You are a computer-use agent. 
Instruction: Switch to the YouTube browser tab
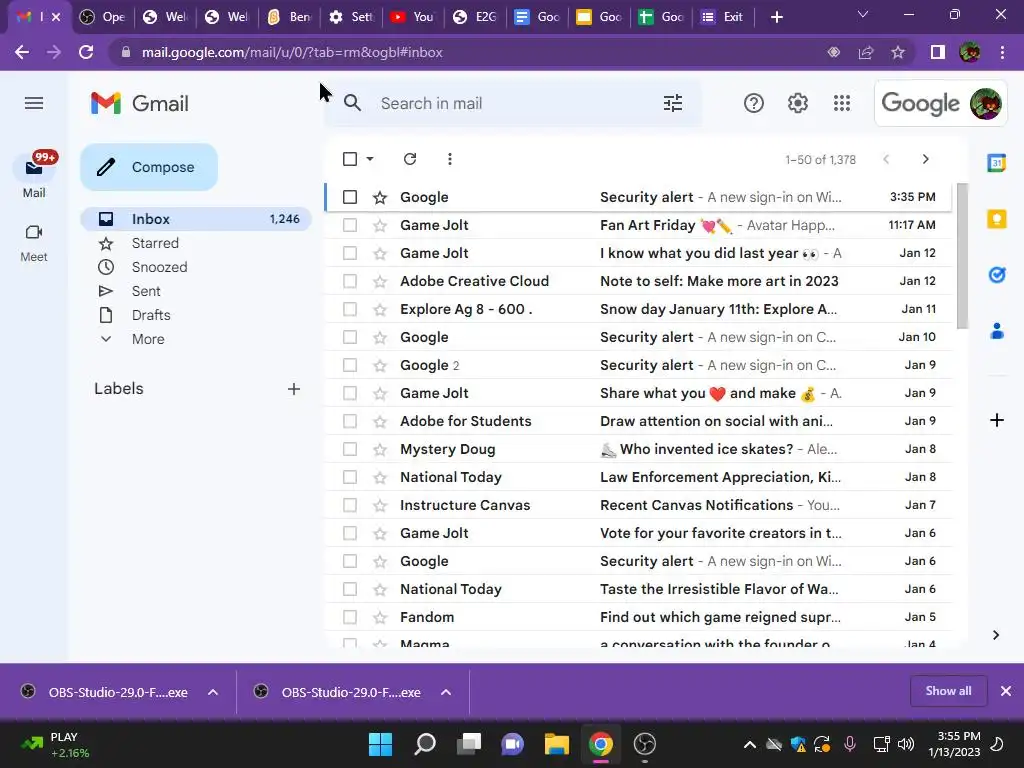point(412,17)
